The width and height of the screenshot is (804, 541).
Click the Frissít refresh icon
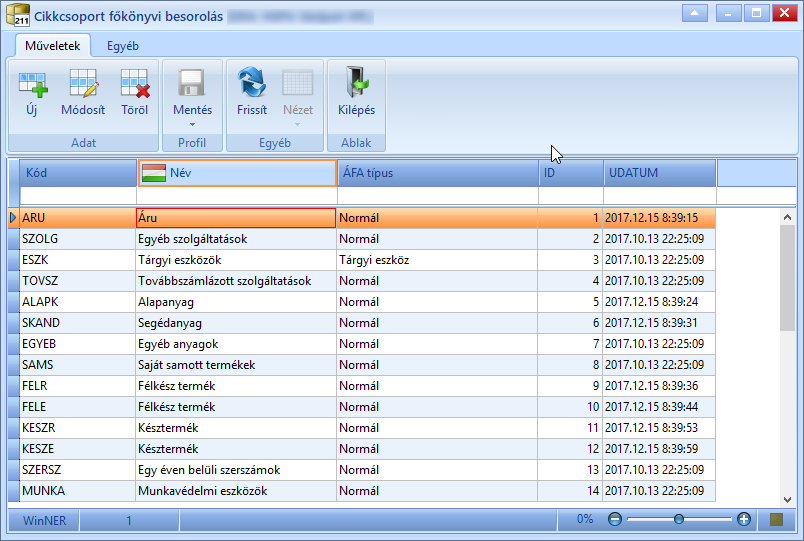252,82
